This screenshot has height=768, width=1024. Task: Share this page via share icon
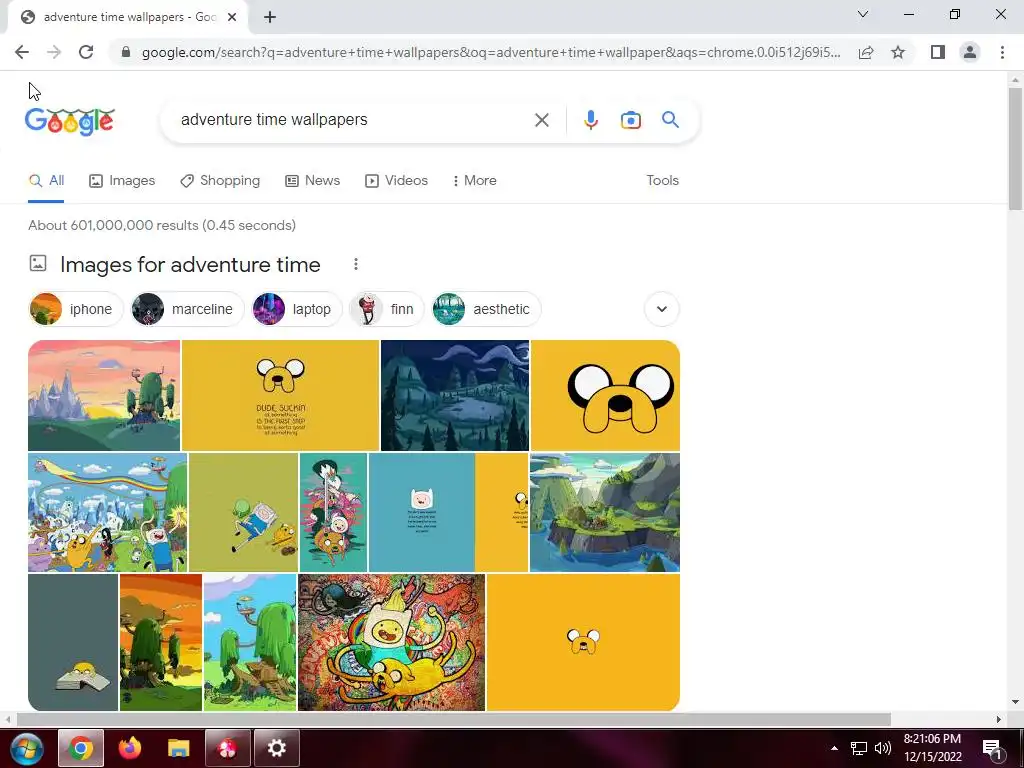point(866,52)
